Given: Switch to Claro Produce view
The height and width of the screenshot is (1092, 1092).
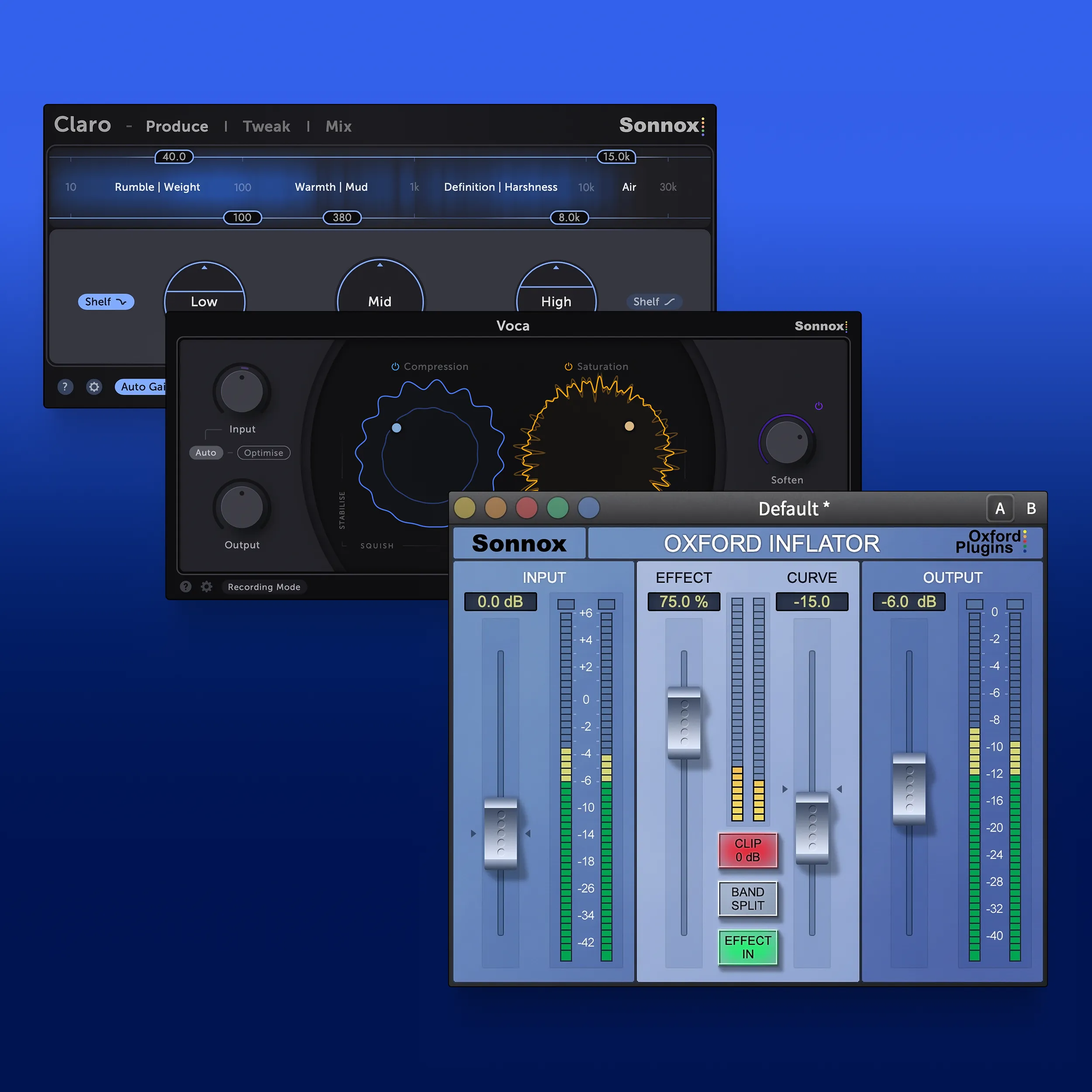Looking at the screenshot, I should pyautogui.click(x=177, y=126).
